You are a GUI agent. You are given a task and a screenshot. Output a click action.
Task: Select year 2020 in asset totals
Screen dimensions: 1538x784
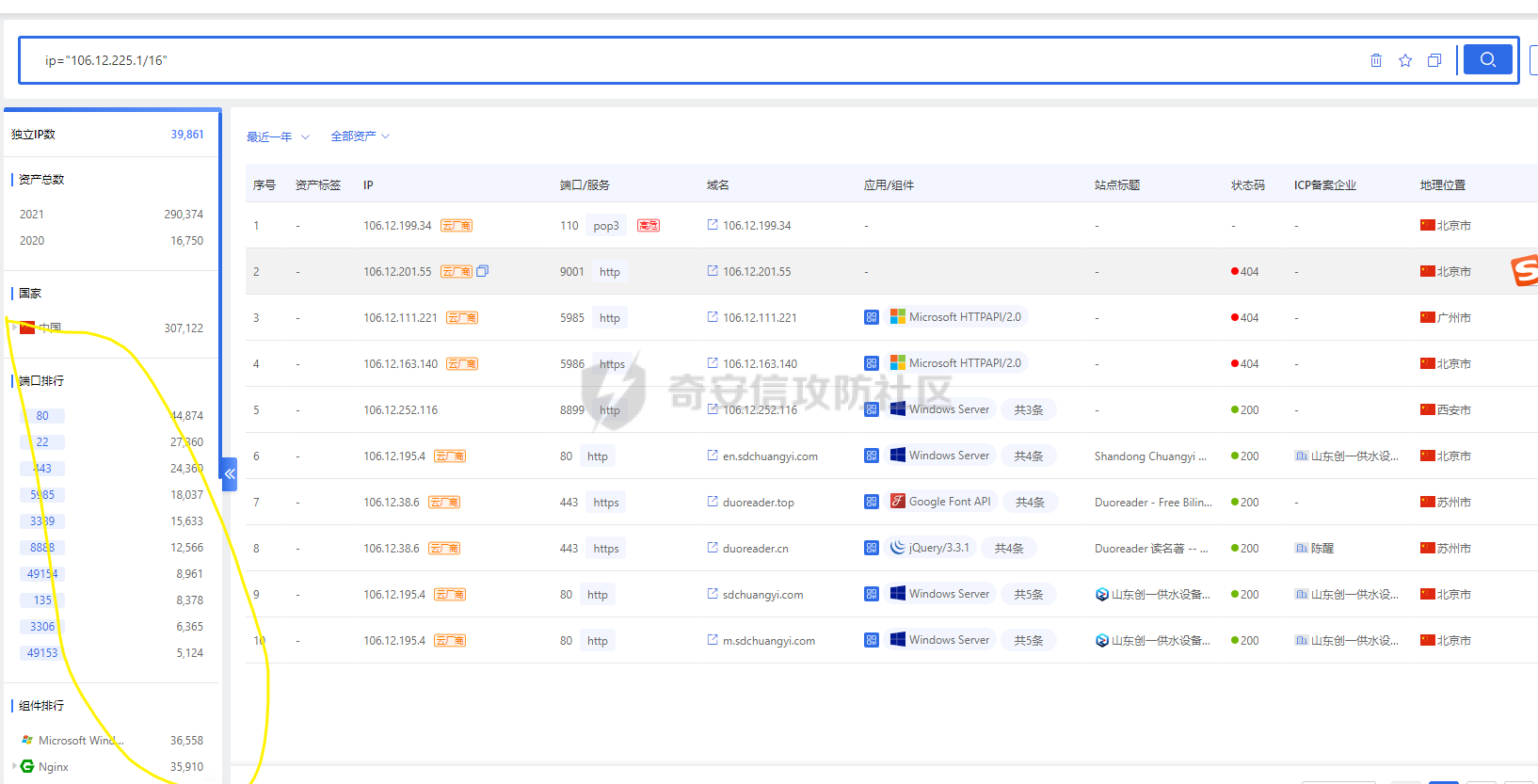(x=32, y=241)
